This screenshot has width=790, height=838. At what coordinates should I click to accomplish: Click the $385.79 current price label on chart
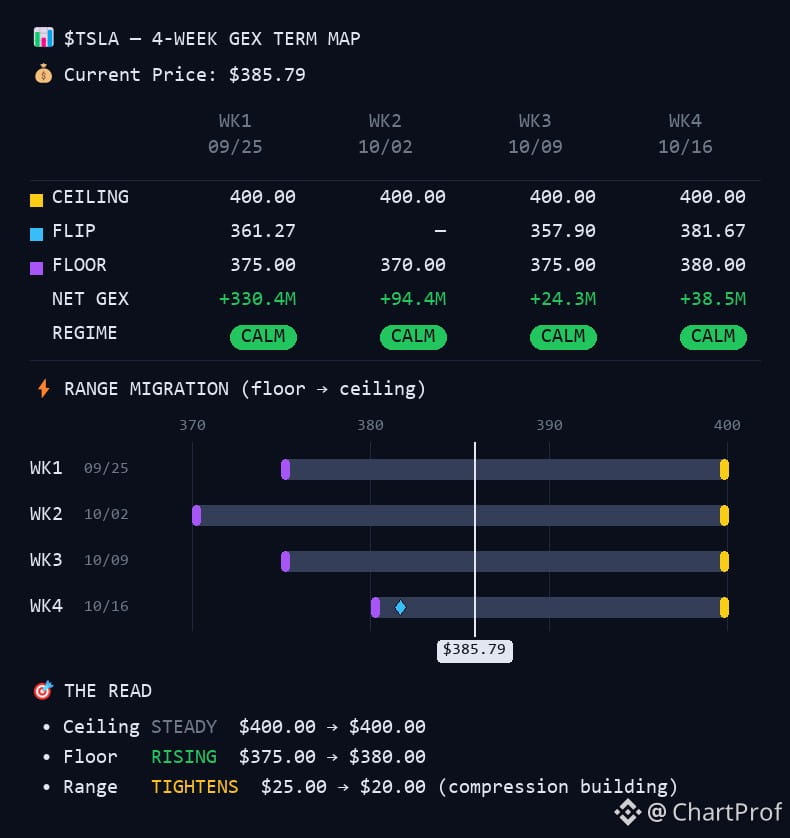click(x=475, y=650)
